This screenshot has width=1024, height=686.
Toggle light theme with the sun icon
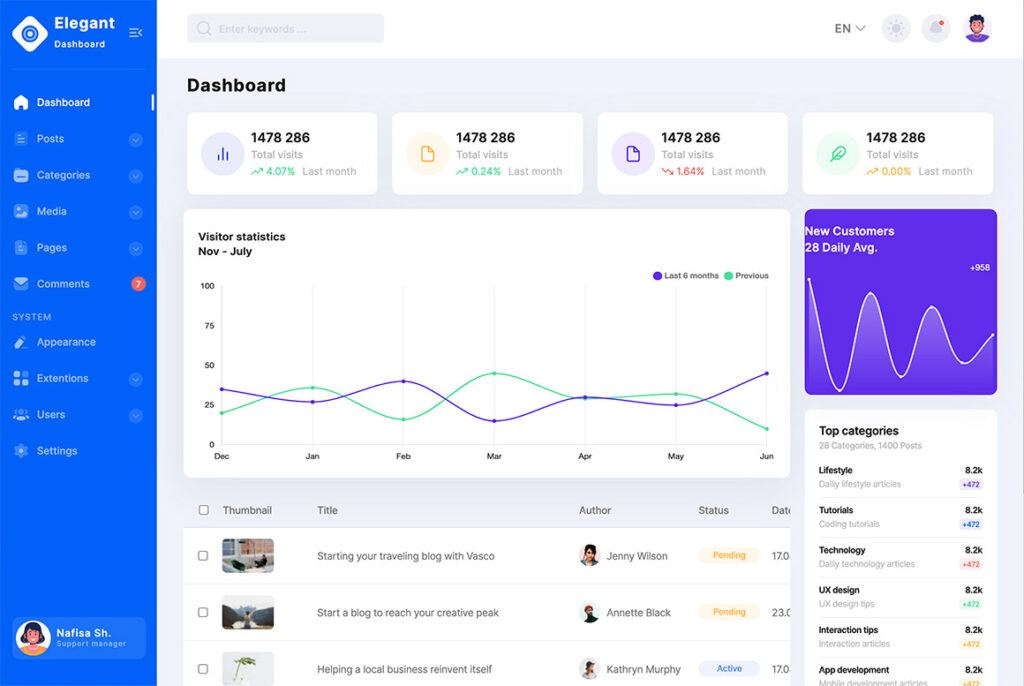[x=896, y=29]
